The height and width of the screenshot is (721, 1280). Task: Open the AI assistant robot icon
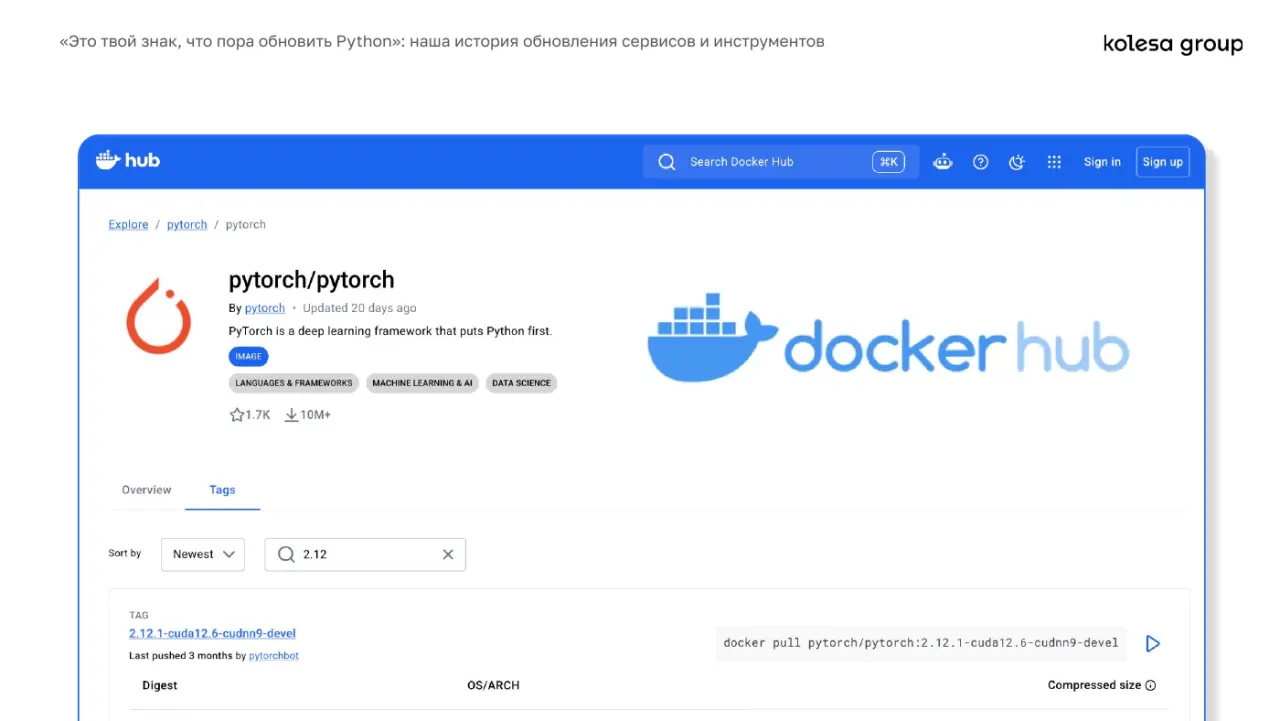click(x=943, y=162)
